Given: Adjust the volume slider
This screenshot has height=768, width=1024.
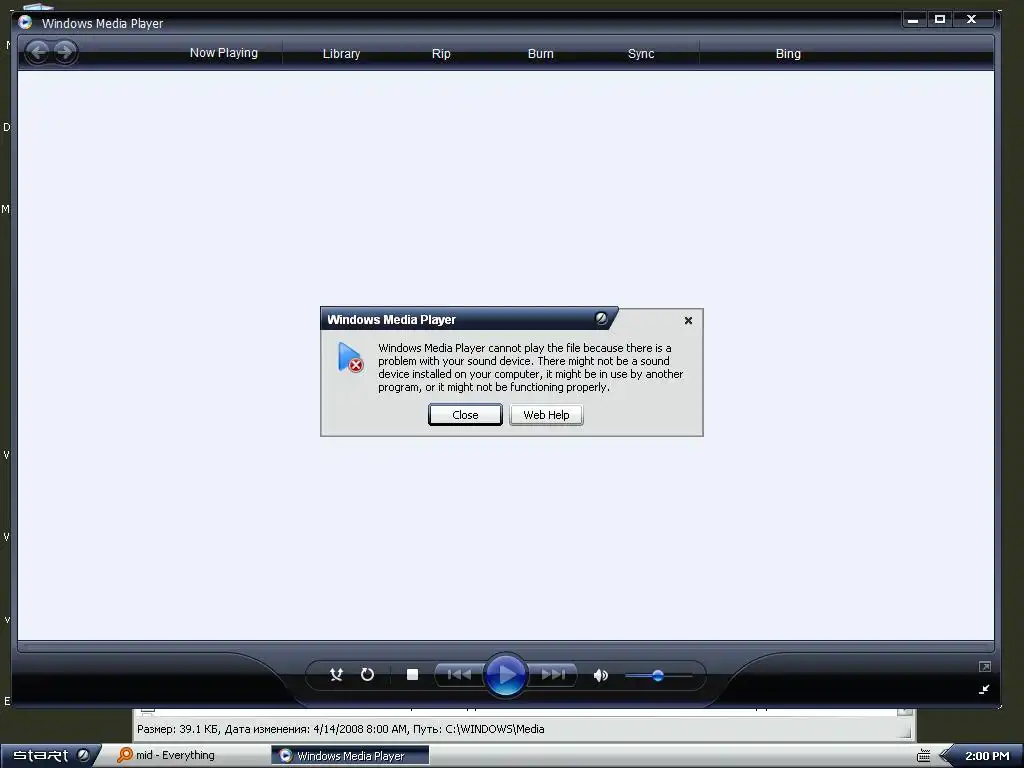Looking at the screenshot, I should tap(658, 675).
